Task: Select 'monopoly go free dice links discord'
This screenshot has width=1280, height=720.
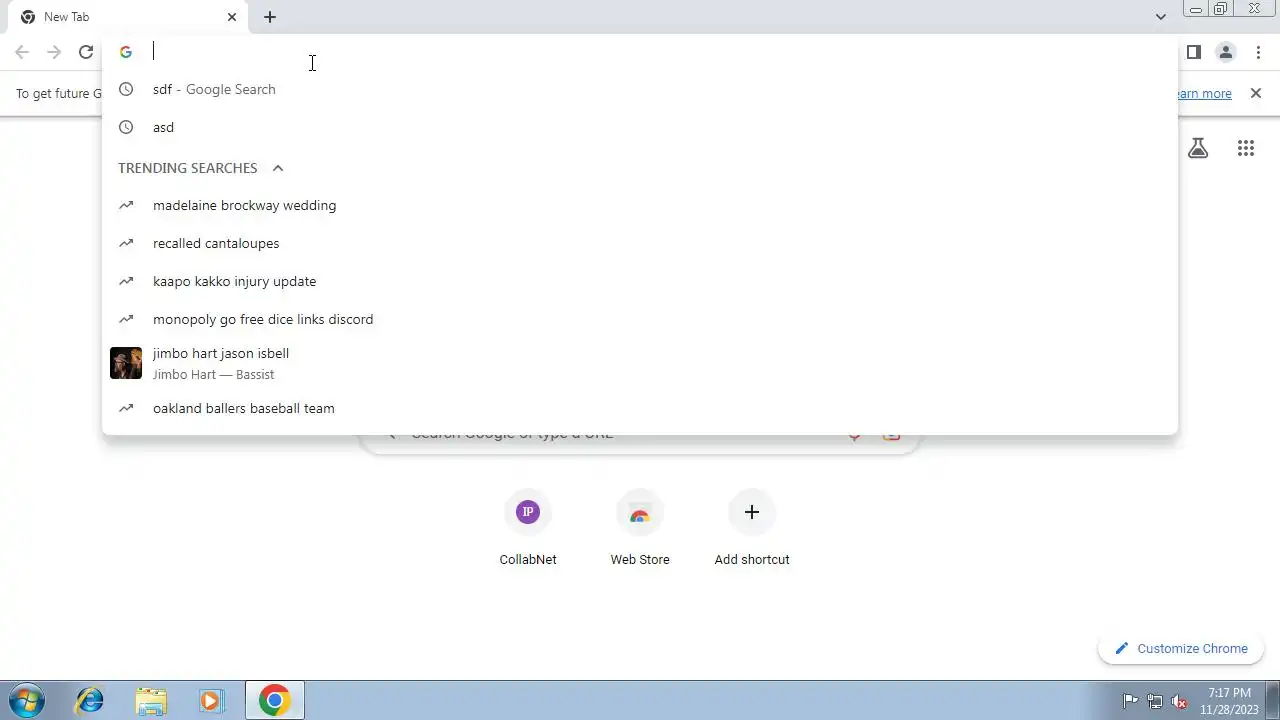Action: pos(640,319)
